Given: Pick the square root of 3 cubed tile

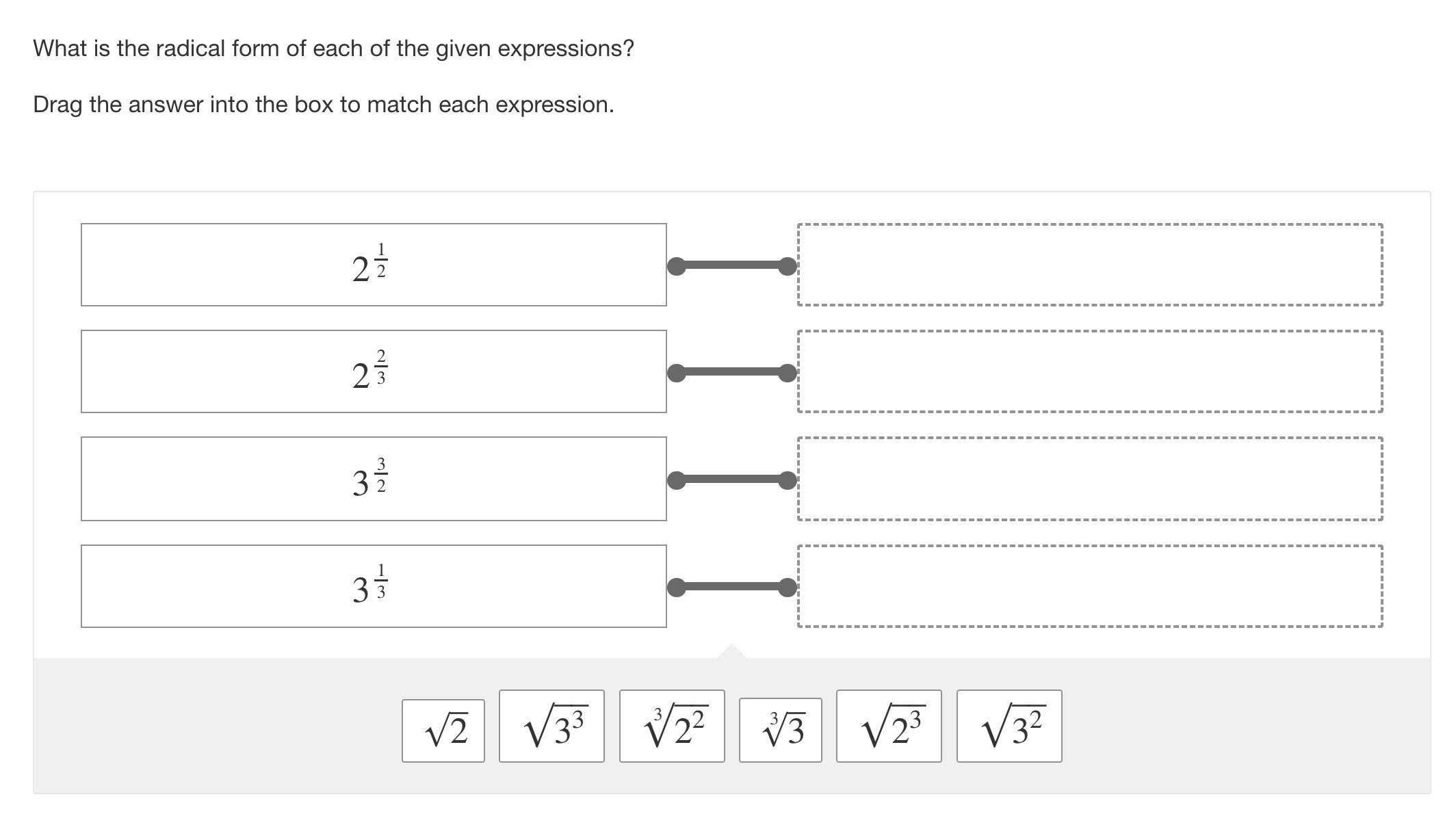Looking at the screenshot, I should click(551, 726).
